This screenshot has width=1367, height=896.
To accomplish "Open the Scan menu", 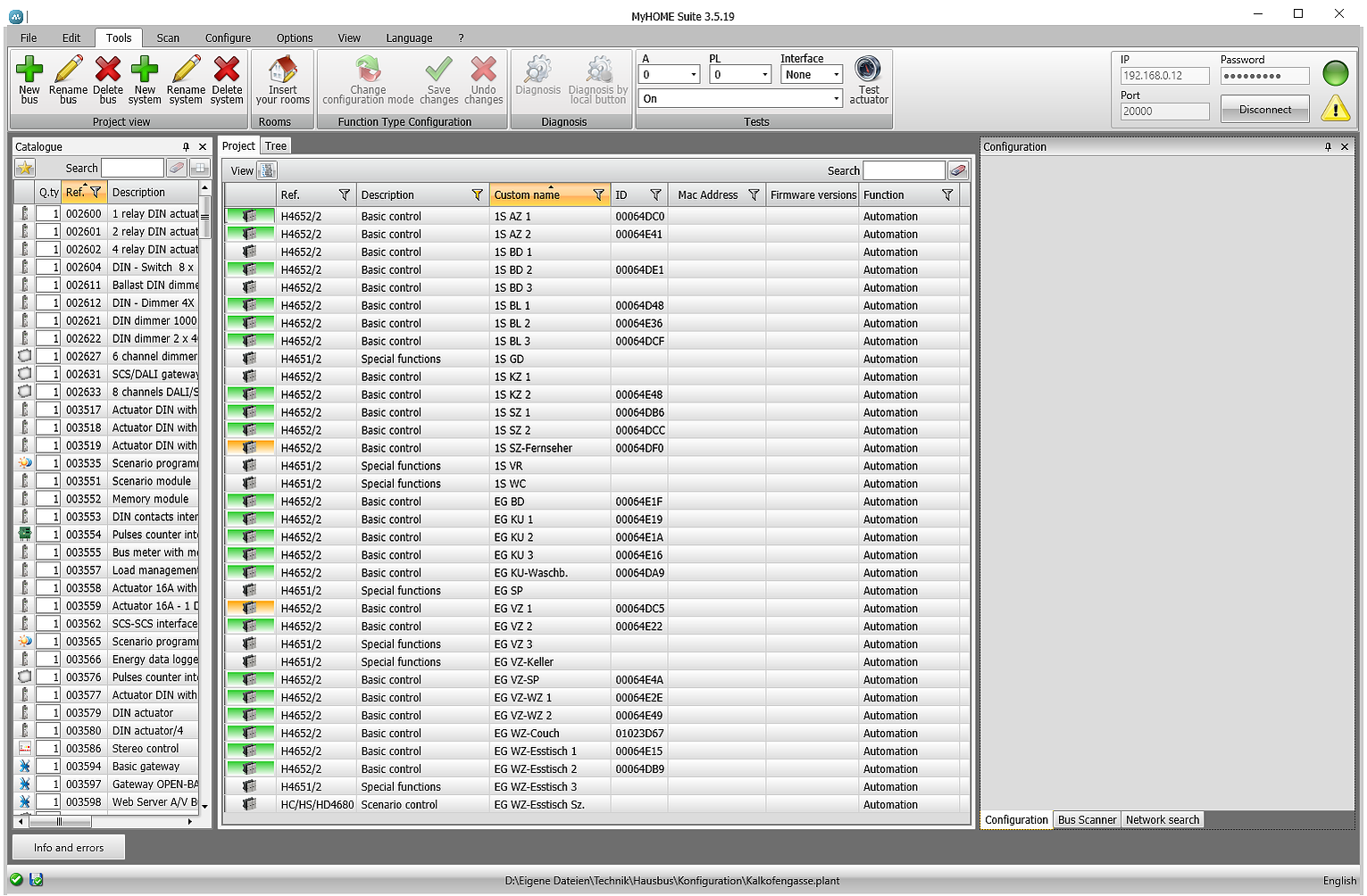I will tap(168, 38).
